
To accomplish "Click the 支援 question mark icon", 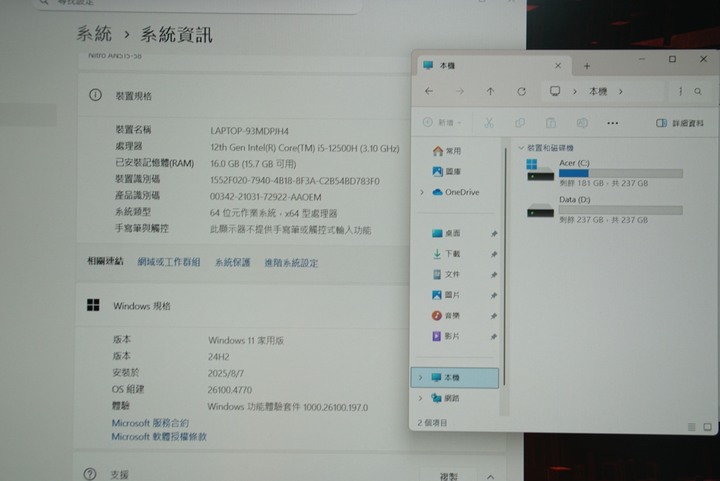I will coord(90,474).
